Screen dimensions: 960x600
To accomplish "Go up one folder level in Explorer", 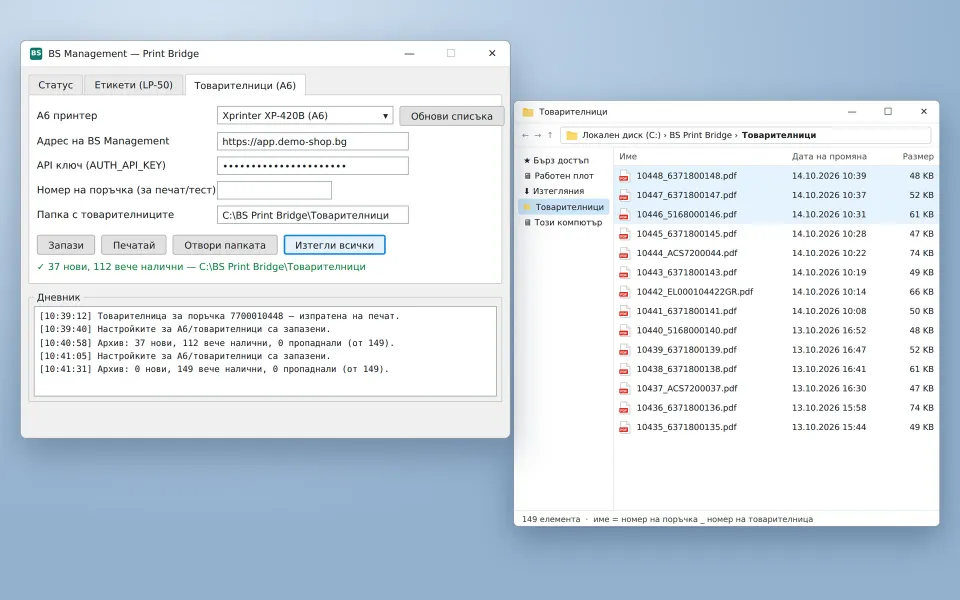I will pos(550,135).
